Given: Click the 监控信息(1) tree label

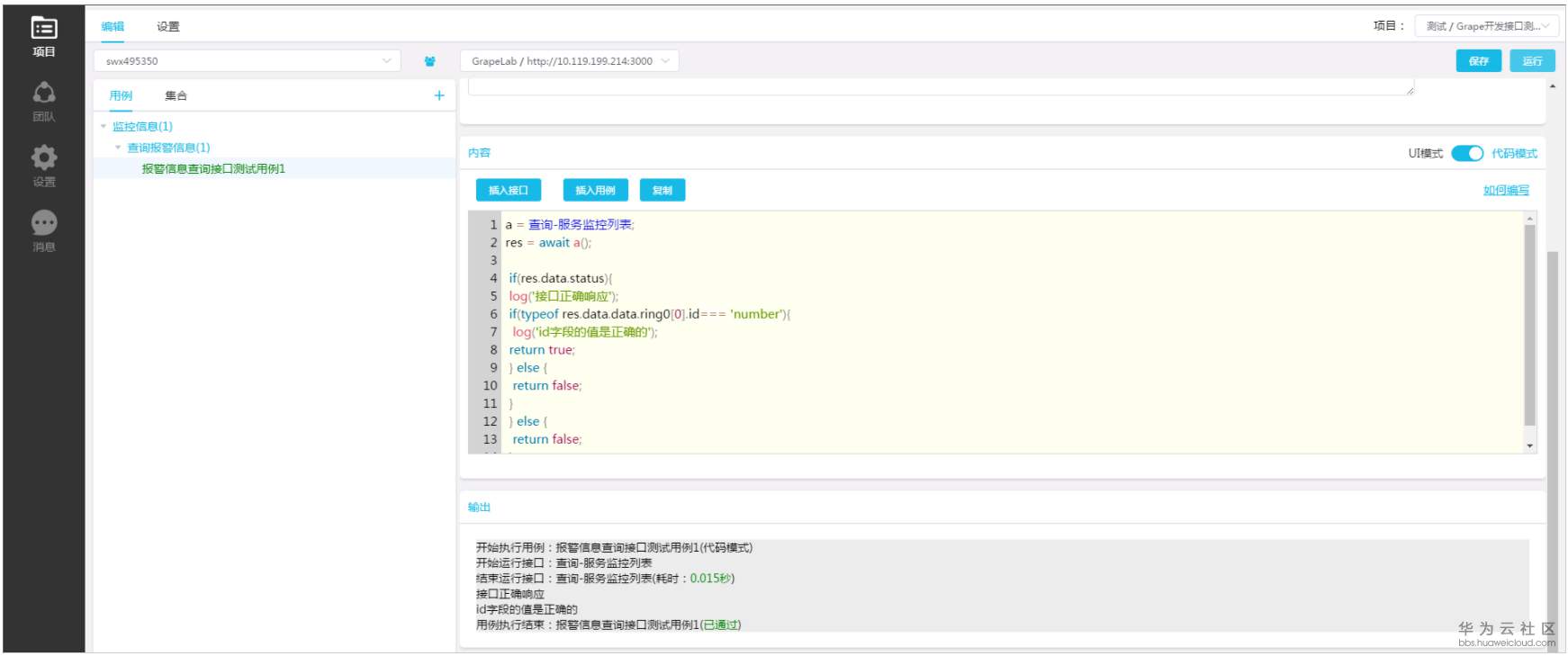Looking at the screenshot, I should [142, 127].
